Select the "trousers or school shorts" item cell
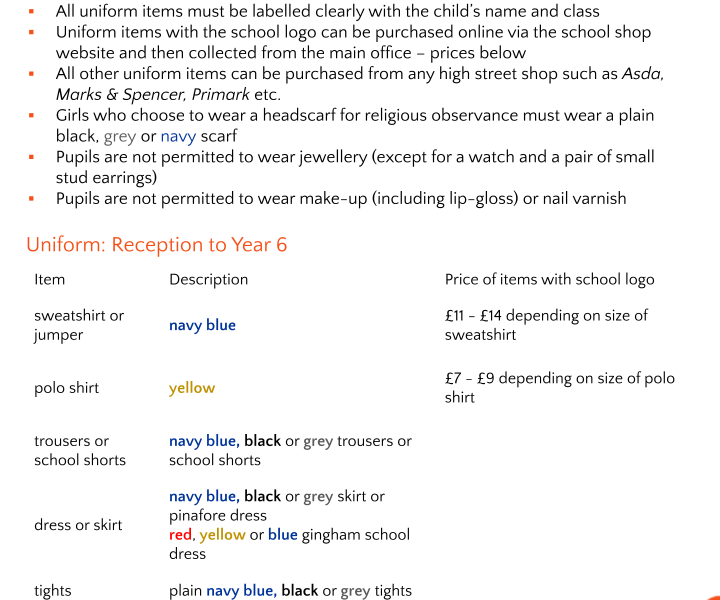Screen dimensions: 720x600 [80, 450]
